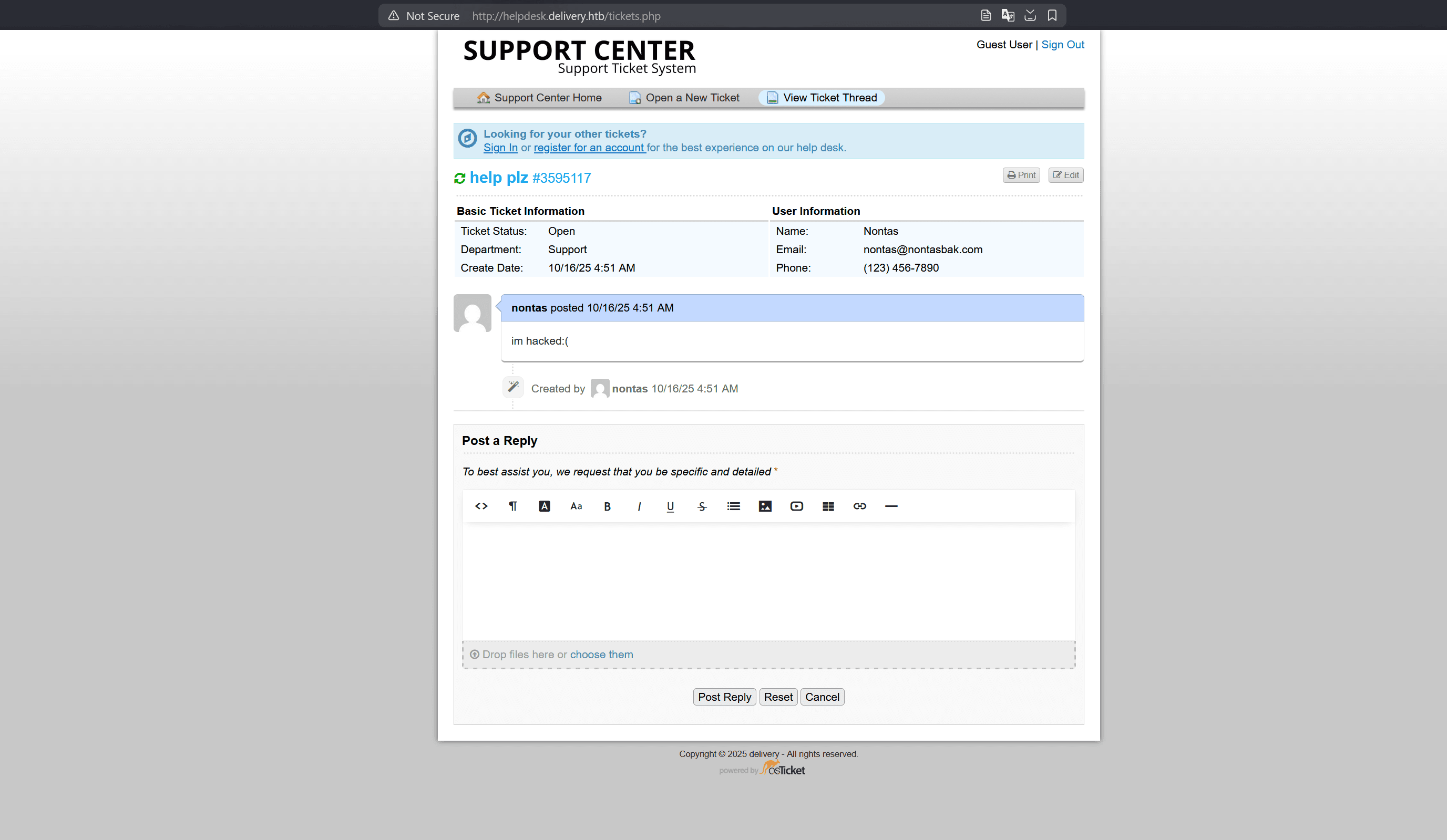Click the Sign Out link
Screen dimensions: 1447x840
1062,45
